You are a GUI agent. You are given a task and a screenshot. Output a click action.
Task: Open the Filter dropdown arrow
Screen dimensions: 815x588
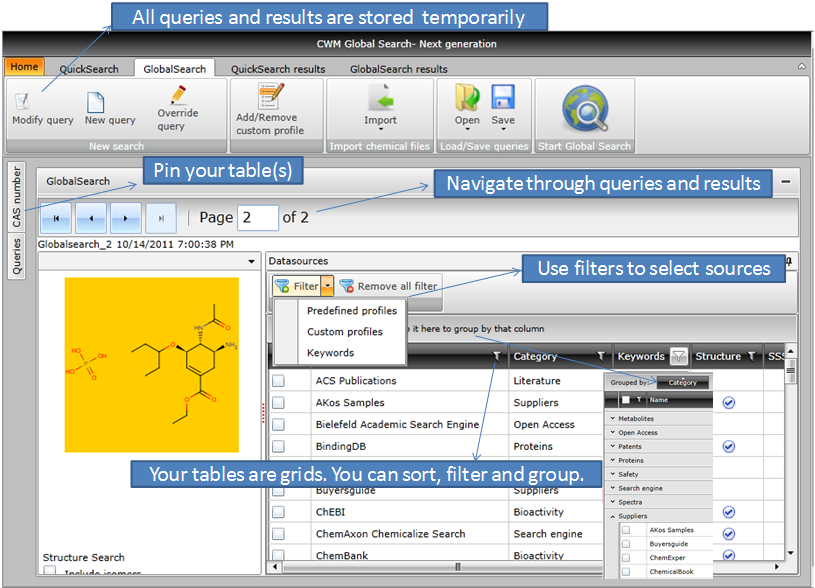pos(327,286)
